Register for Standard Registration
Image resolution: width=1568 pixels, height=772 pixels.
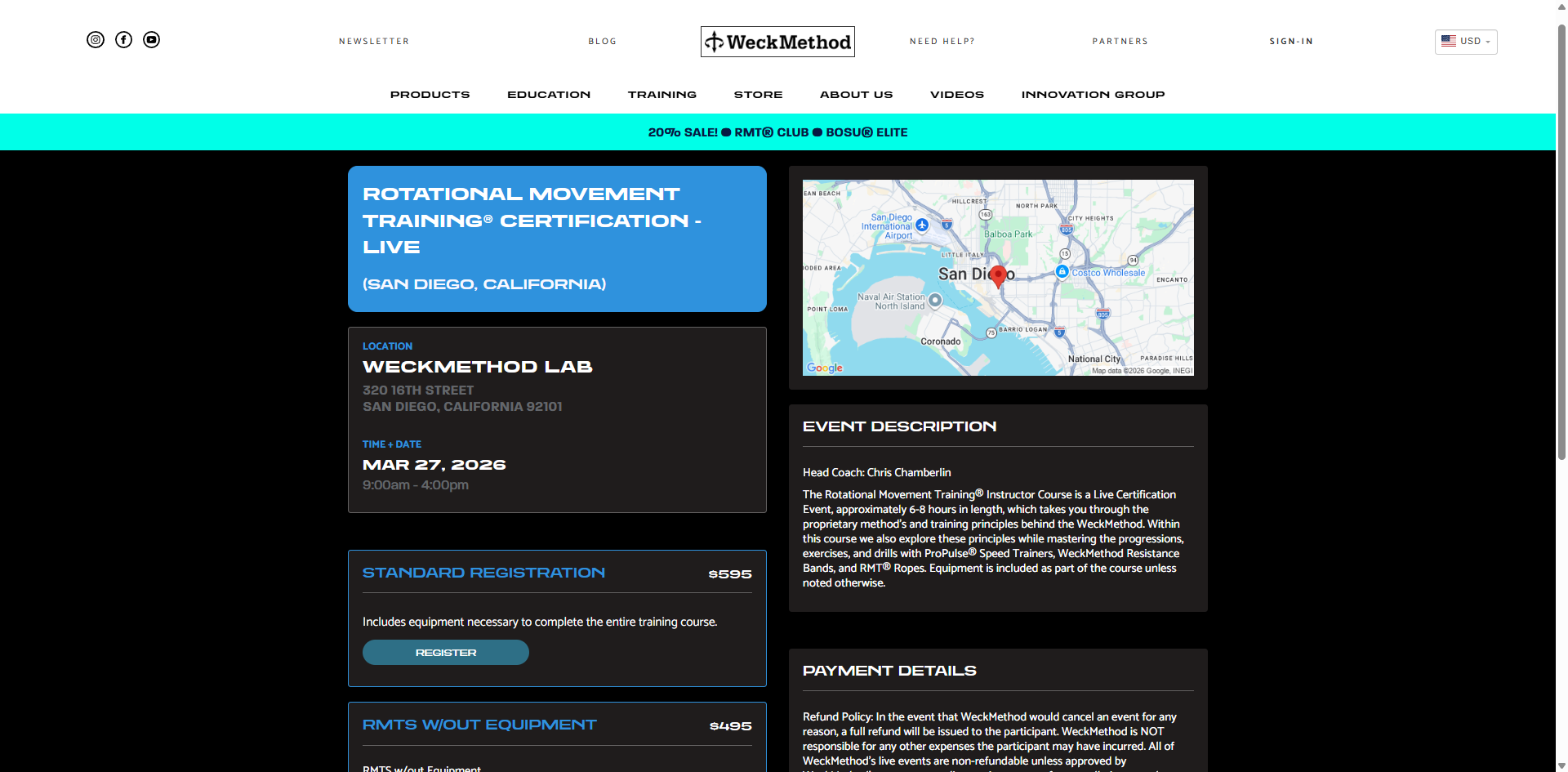pos(446,652)
